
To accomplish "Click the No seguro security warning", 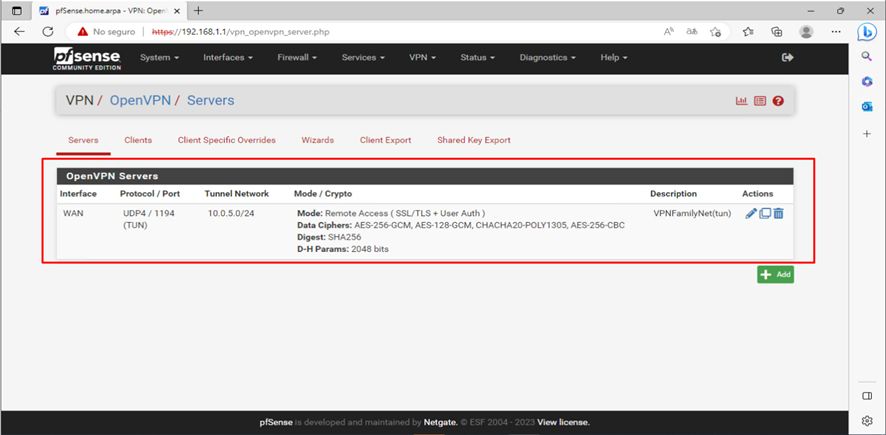I will pos(107,32).
